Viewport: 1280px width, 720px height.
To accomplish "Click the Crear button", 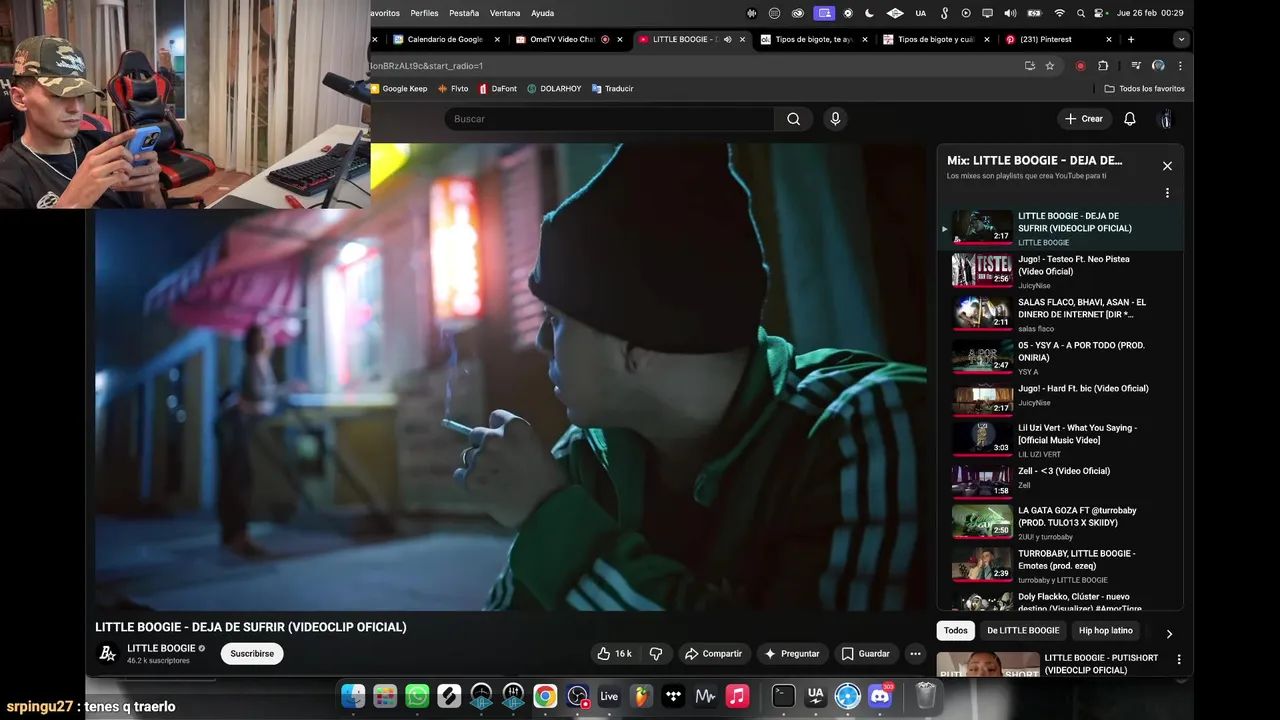I will click(x=1084, y=119).
